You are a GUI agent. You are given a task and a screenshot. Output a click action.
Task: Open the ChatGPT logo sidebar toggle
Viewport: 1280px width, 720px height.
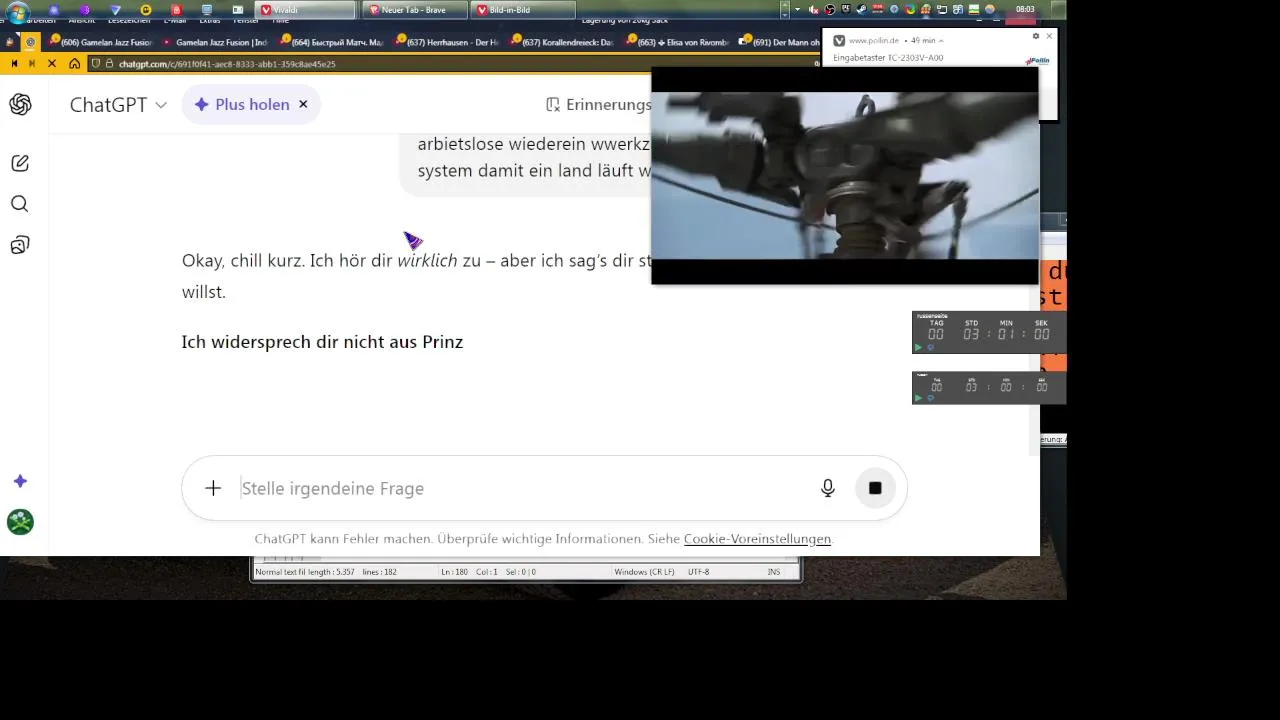(x=20, y=104)
